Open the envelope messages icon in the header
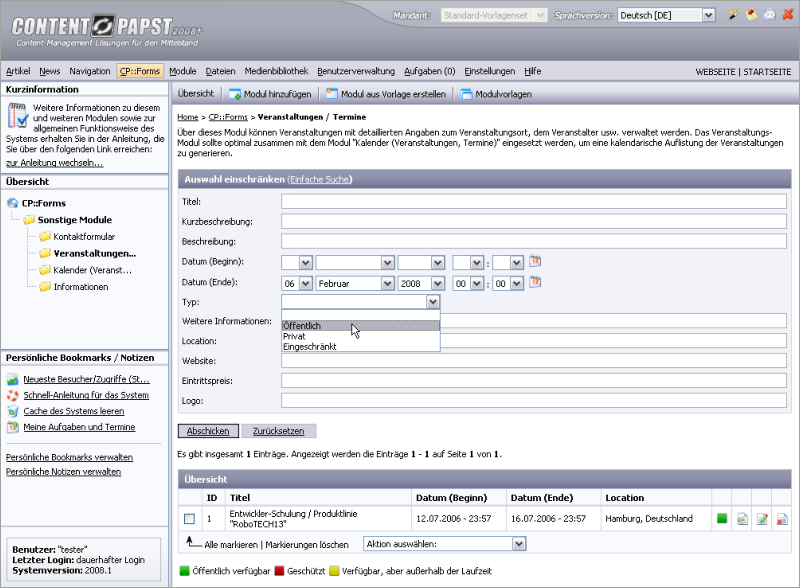800x588 pixels. pyautogui.click(x=769, y=15)
